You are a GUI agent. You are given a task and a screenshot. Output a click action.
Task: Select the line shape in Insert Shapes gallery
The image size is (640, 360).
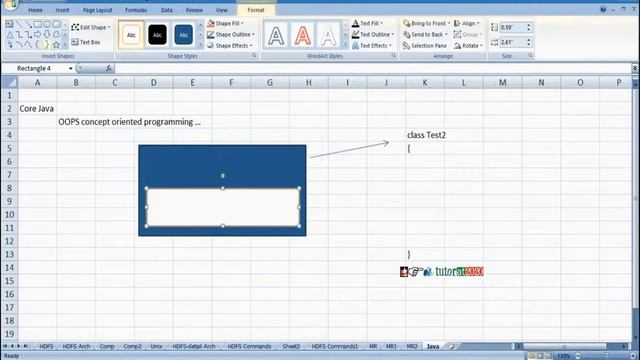[x=19, y=24]
